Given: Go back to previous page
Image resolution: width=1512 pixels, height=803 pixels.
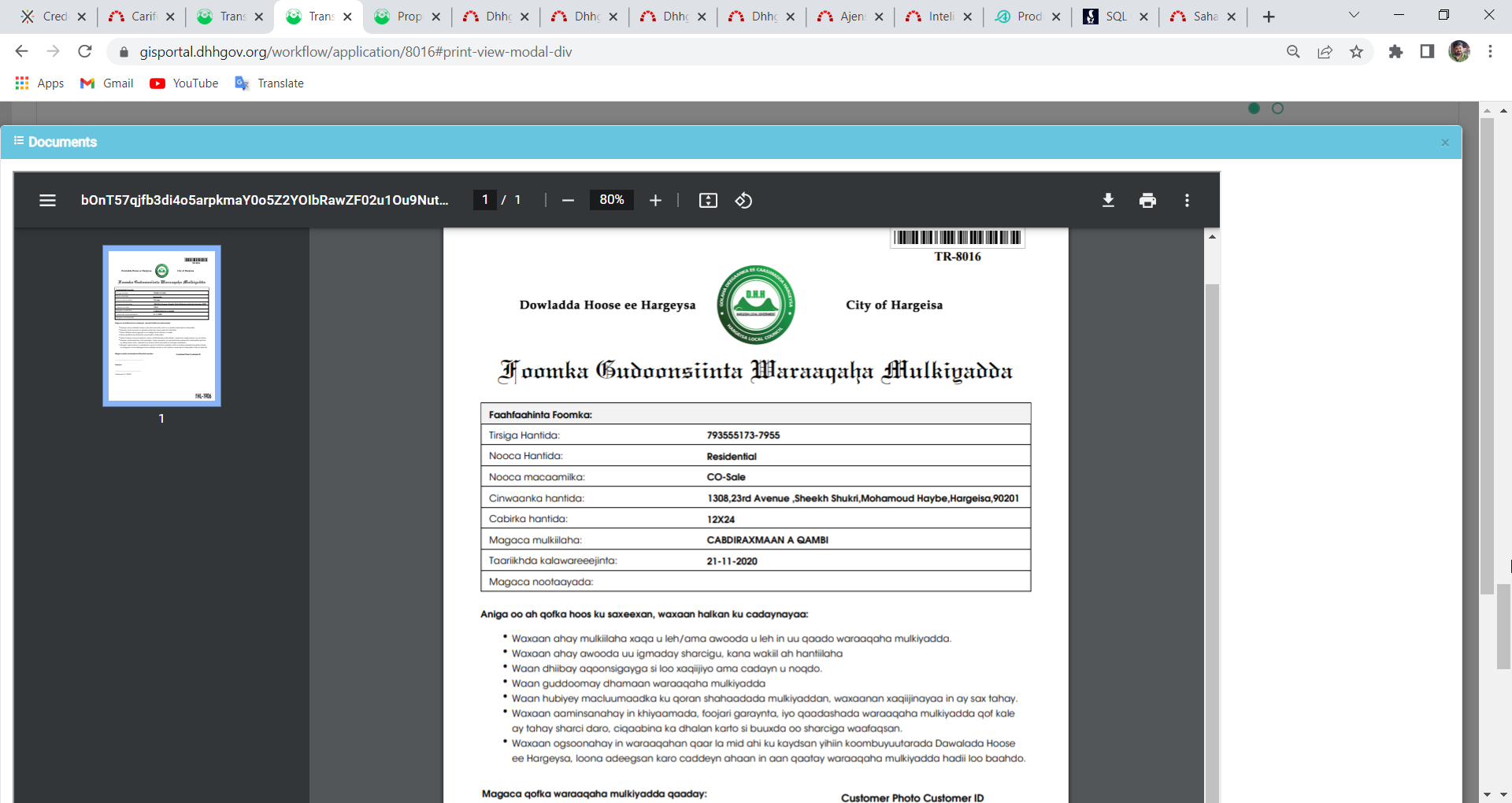Looking at the screenshot, I should pos(22,51).
